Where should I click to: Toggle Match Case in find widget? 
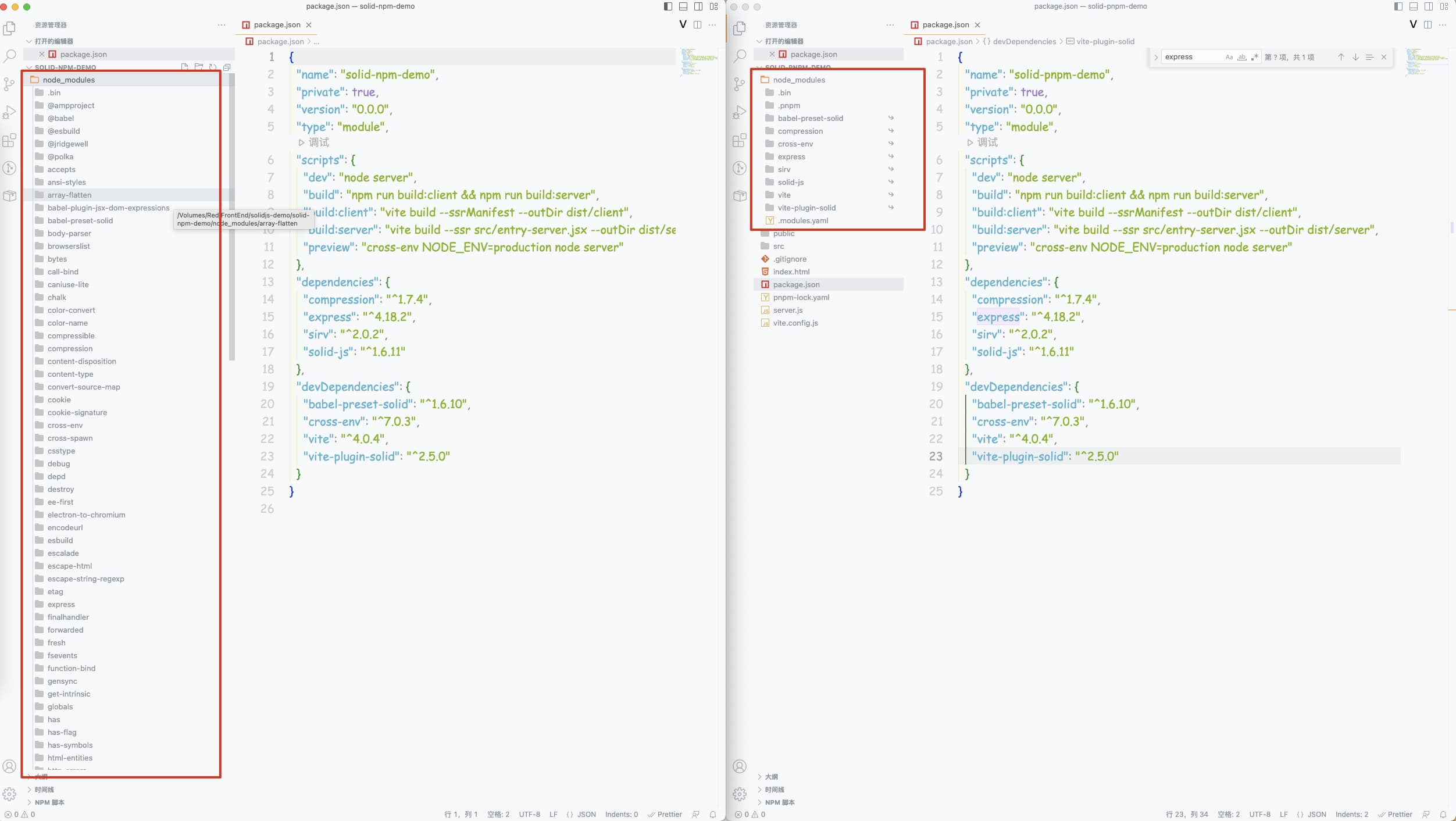tap(1229, 57)
